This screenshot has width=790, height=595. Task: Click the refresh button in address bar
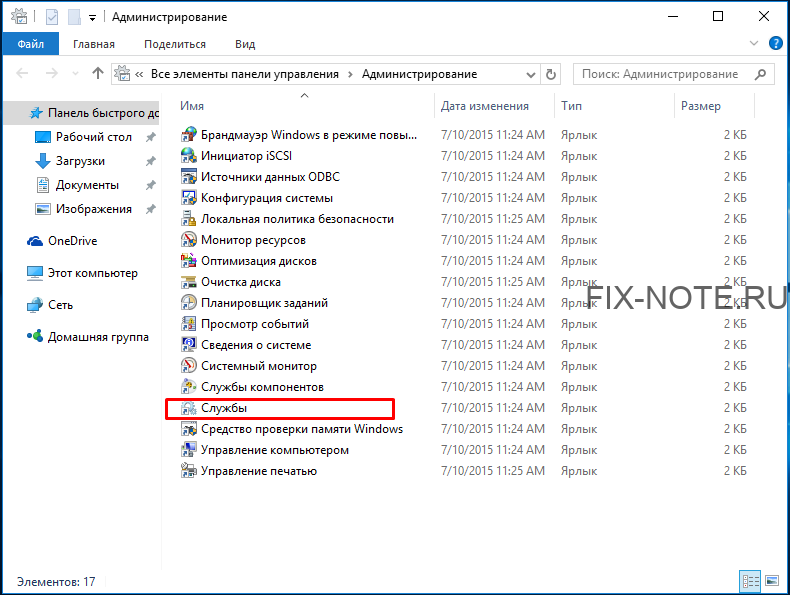click(551, 75)
